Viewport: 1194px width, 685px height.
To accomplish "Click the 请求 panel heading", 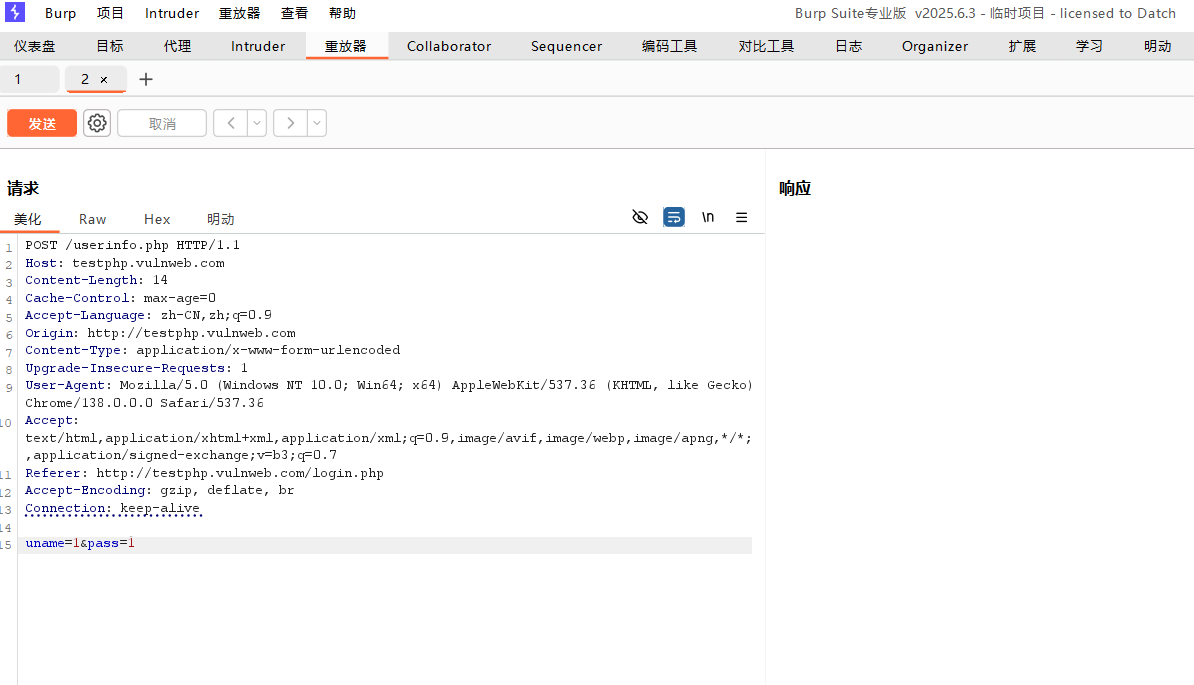I will [x=23, y=189].
